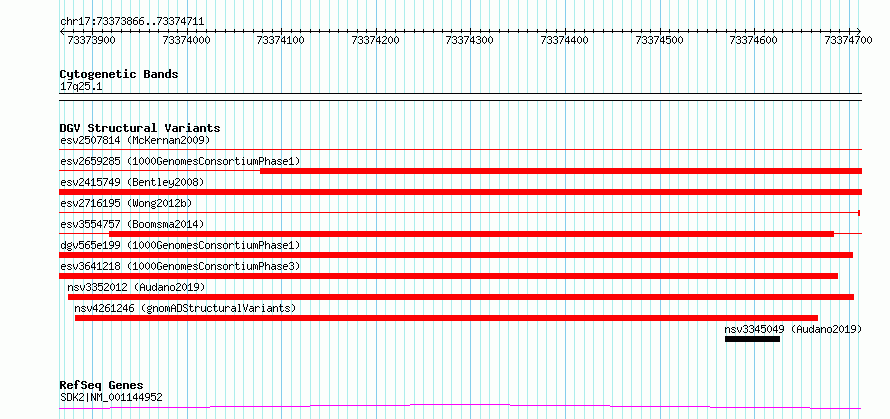Screen dimensions: 890x419
Task: Click the esv2716195 small red end tick
Action: pos(859,213)
